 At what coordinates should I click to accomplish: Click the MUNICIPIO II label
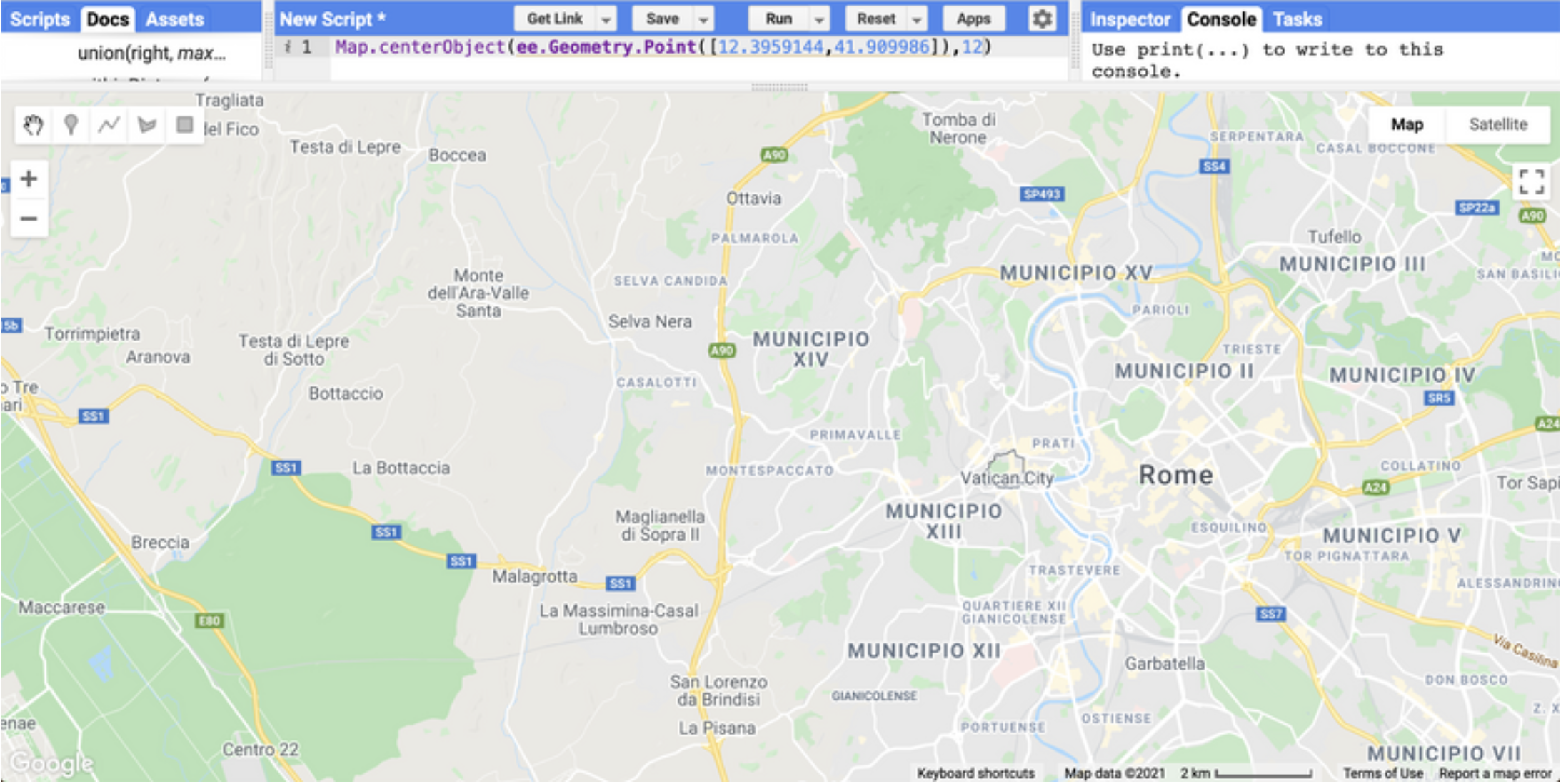tap(1184, 371)
